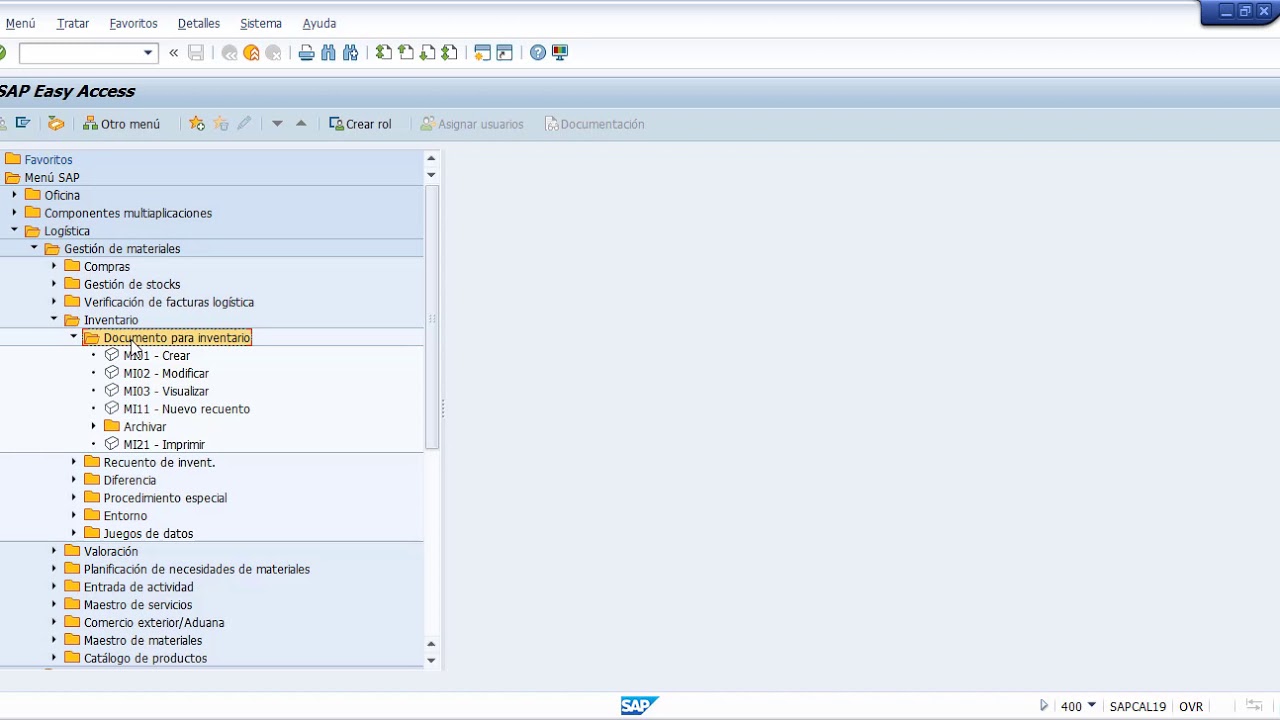Click the Back navigation icon
The height and width of the screenshot is (720, 1280).
coord(230,53)
